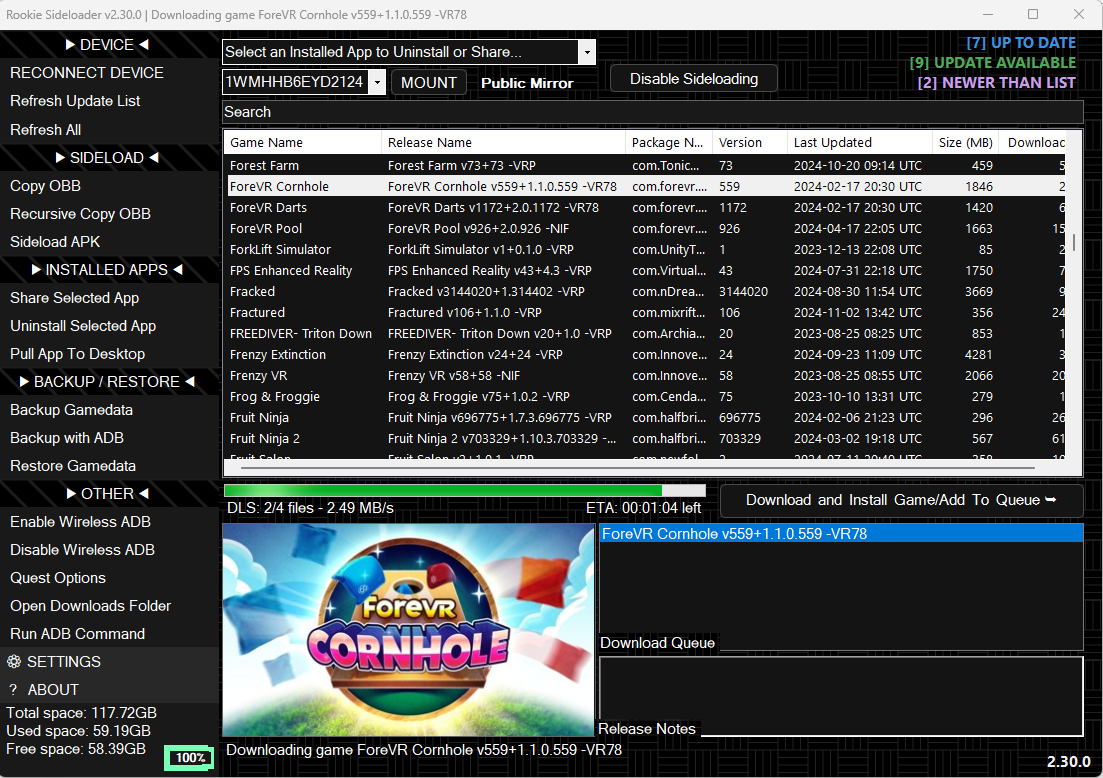
Task: Click the MOUNT button
Action: (428, 82)
